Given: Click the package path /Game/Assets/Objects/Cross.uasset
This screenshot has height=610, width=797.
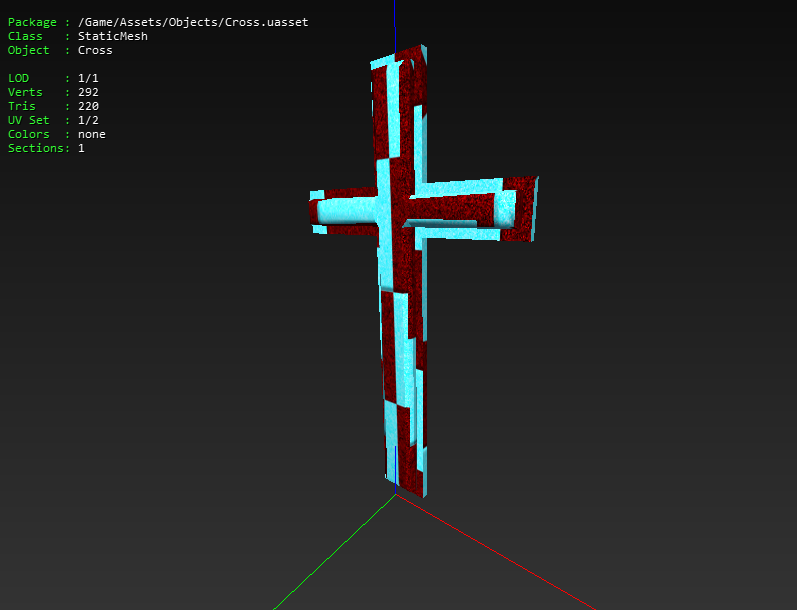Looking at the screenshot, I should [193, 22].
